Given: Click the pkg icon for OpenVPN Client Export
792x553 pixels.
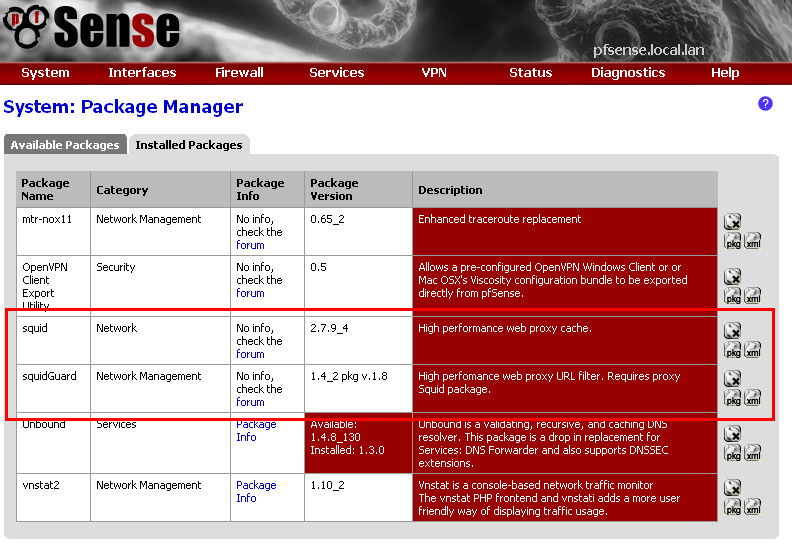Looking at the screenshot, I should point(732,295).
